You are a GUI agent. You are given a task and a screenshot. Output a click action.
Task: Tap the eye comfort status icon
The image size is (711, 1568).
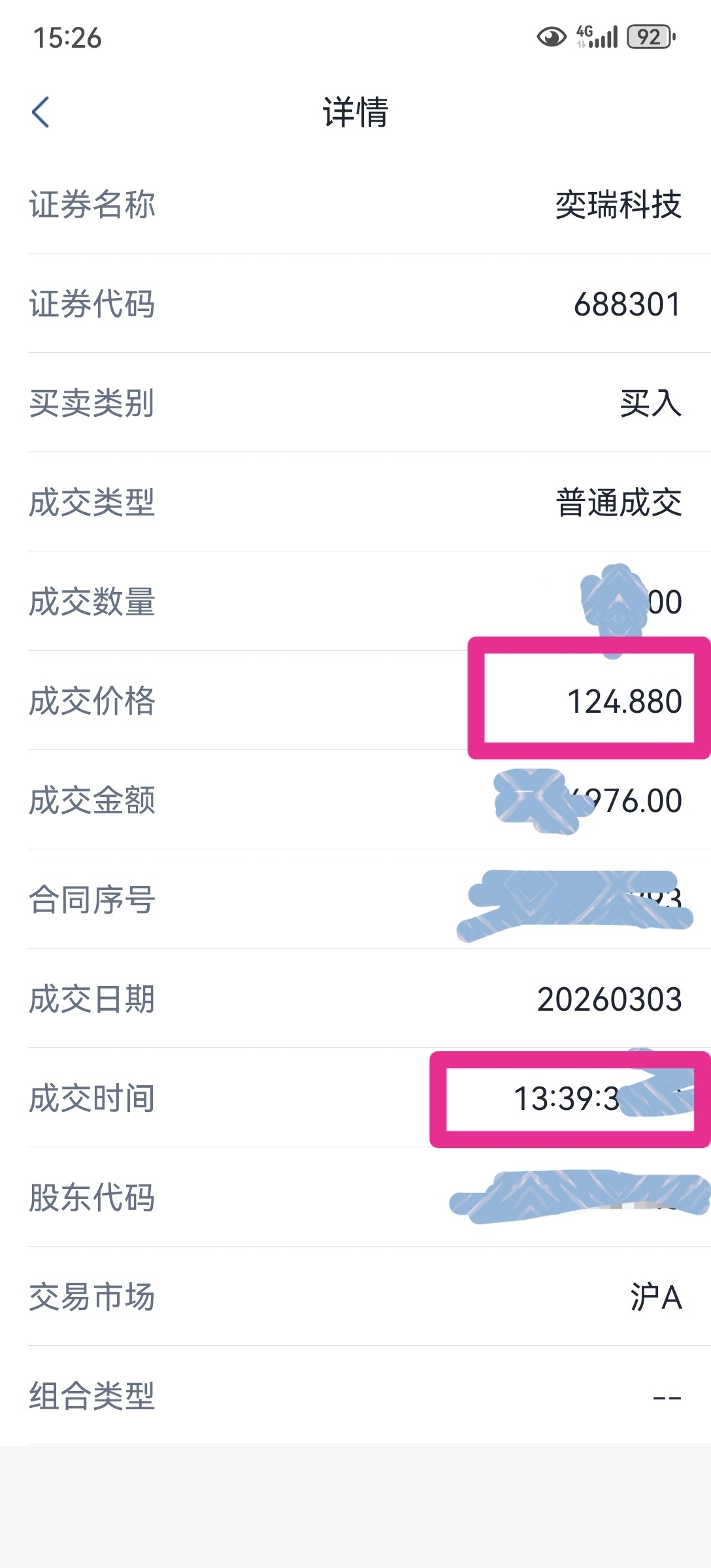point(551,37)
